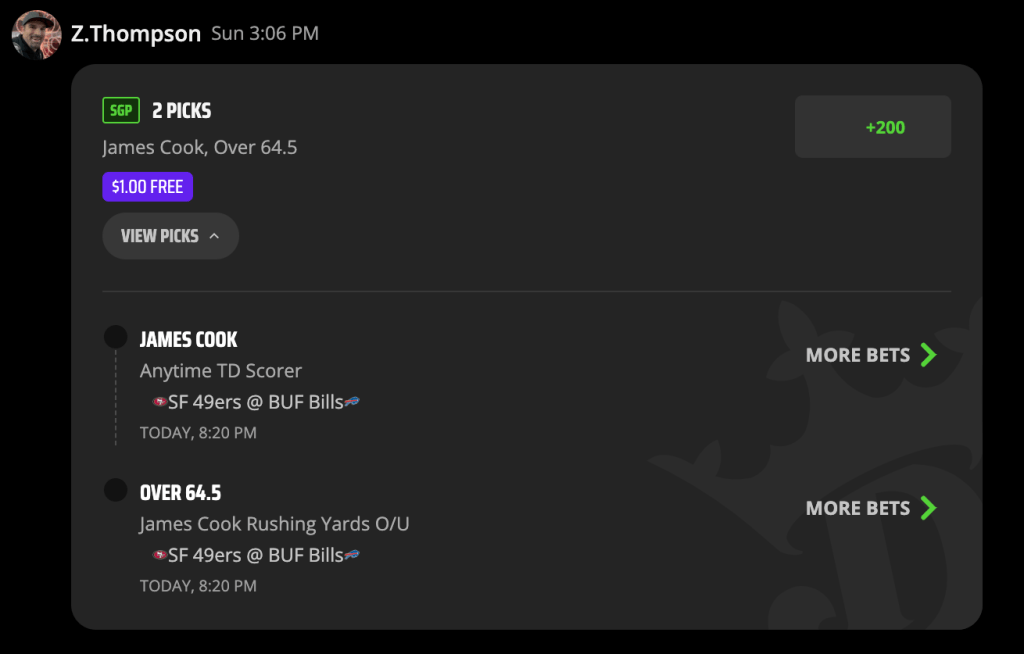Click Z.Thompson's profile avatar
Viewport: 1024px width, 654px height.
click(x=37, y=35)
